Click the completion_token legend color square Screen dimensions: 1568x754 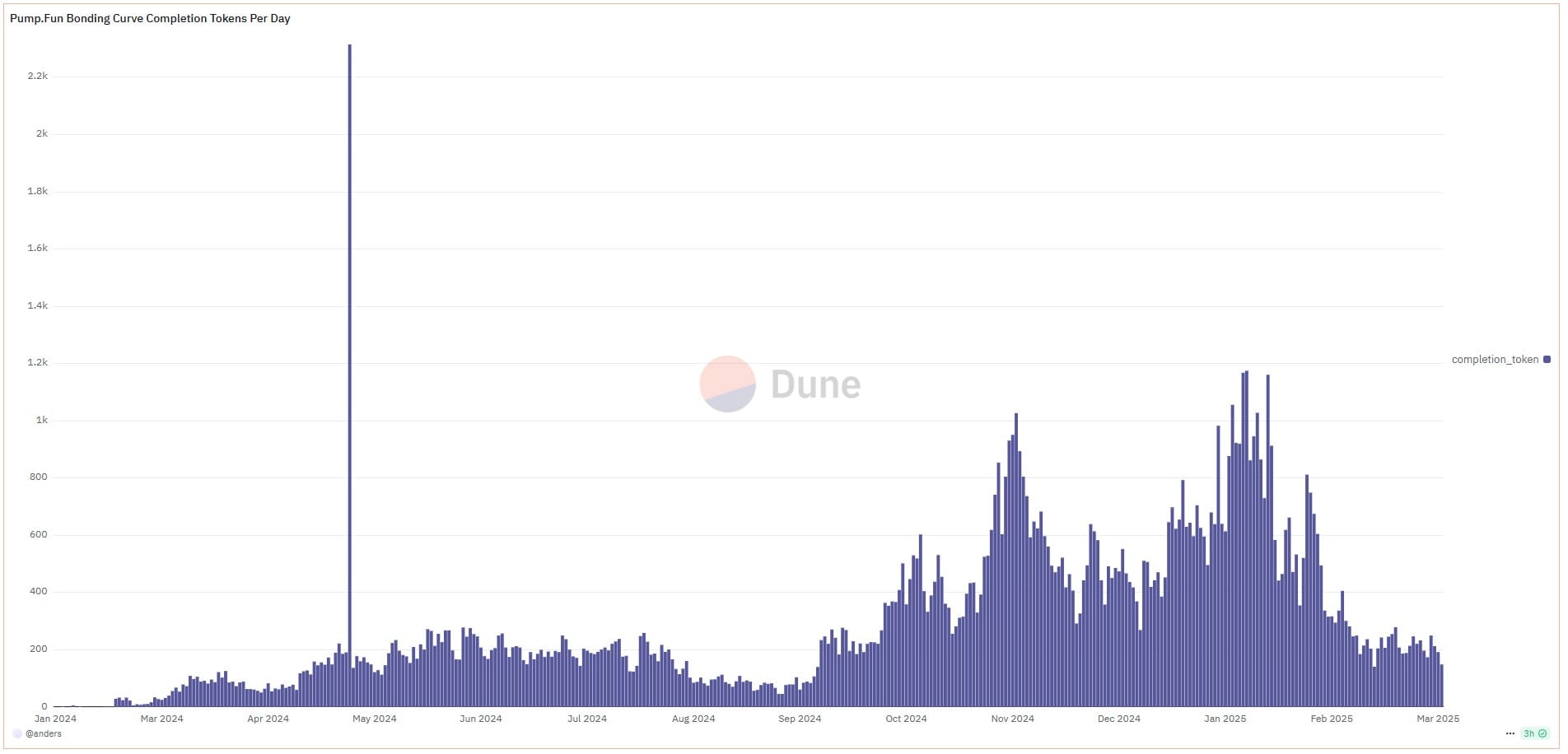click(1547, 360)
